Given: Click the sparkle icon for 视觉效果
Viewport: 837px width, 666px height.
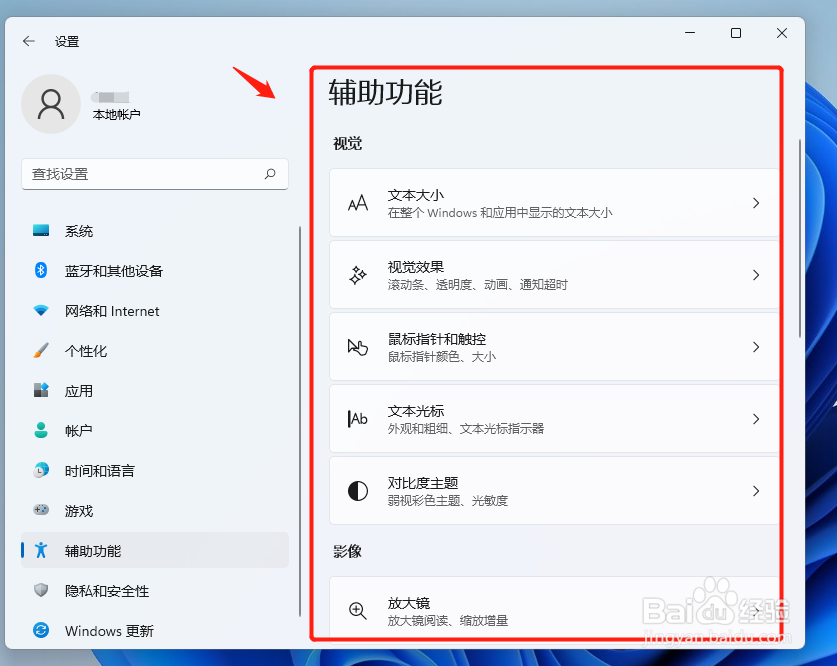Looking at the screenshot, I should click(358, 275).
